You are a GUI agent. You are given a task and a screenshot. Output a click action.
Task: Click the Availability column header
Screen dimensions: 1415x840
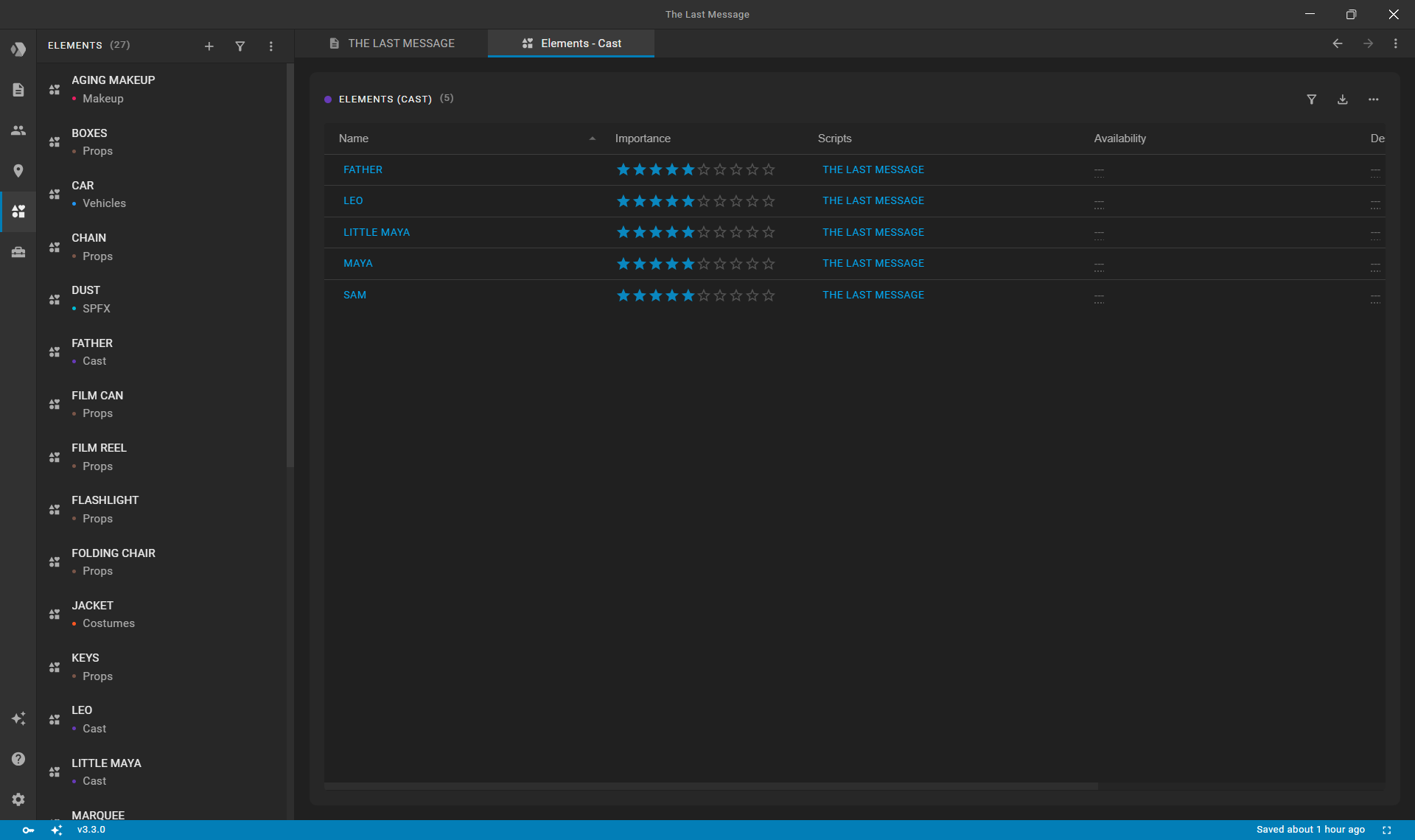pos(1119,139)
